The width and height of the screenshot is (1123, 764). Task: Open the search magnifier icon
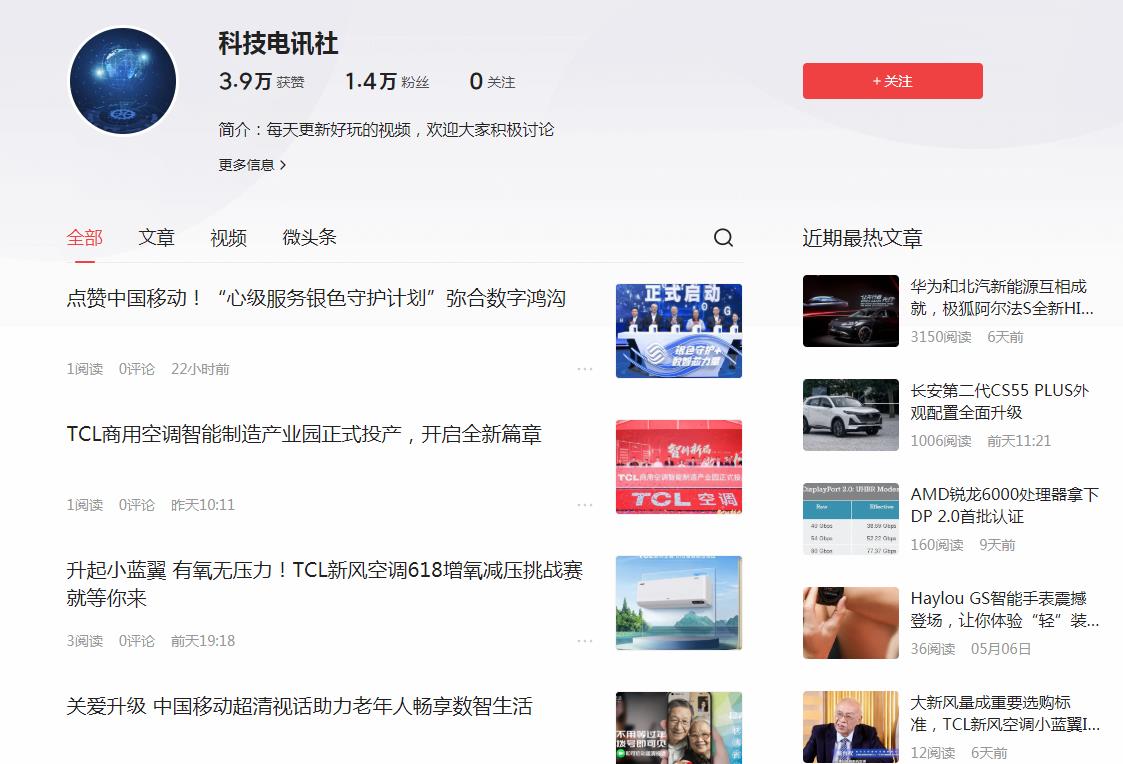(x=723, y=237)
